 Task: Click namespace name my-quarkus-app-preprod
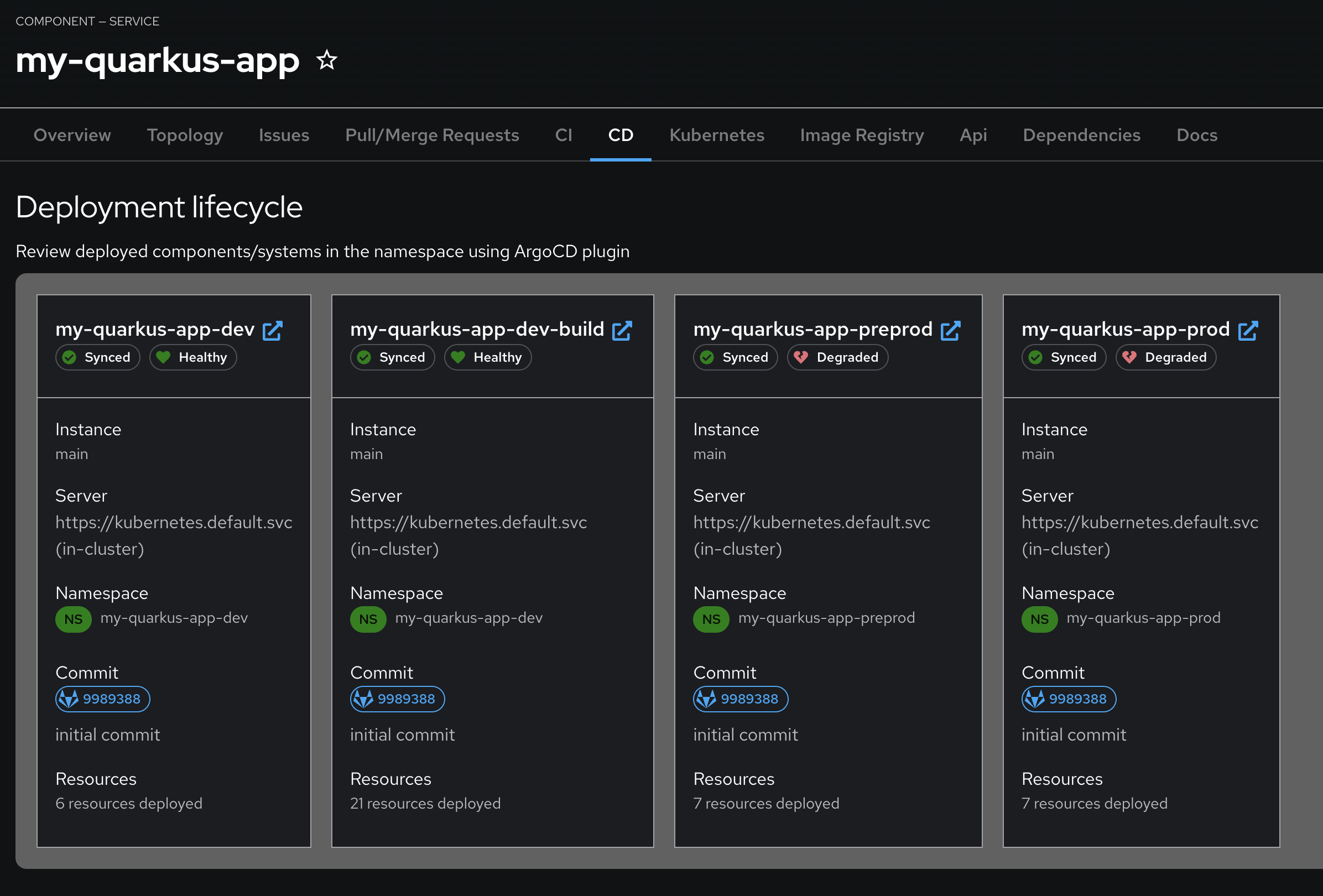[826, 618]
